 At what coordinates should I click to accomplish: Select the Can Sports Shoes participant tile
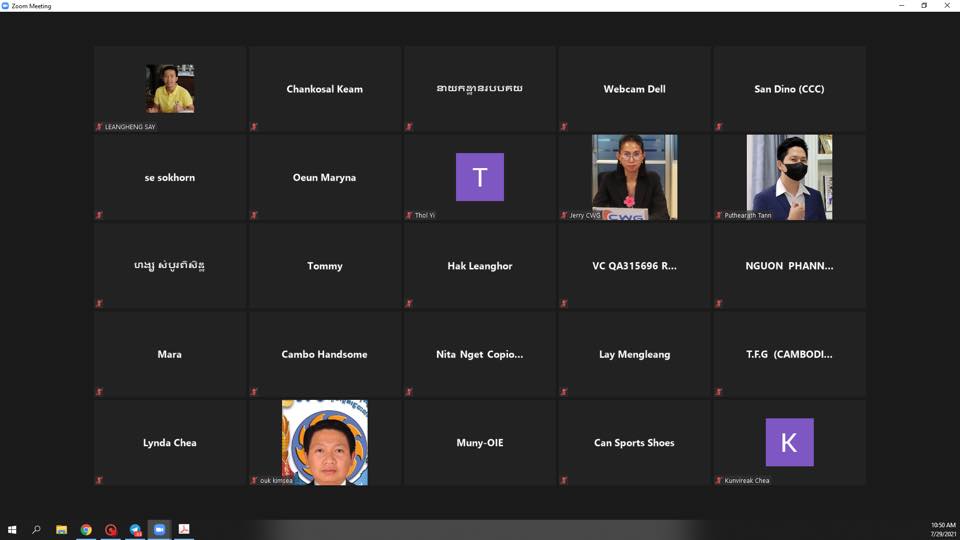click(634, 442)
